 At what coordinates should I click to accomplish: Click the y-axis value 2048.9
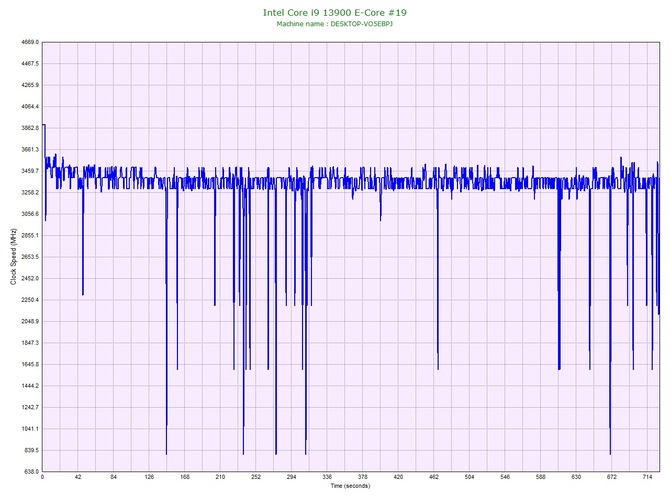click(30, 321)
